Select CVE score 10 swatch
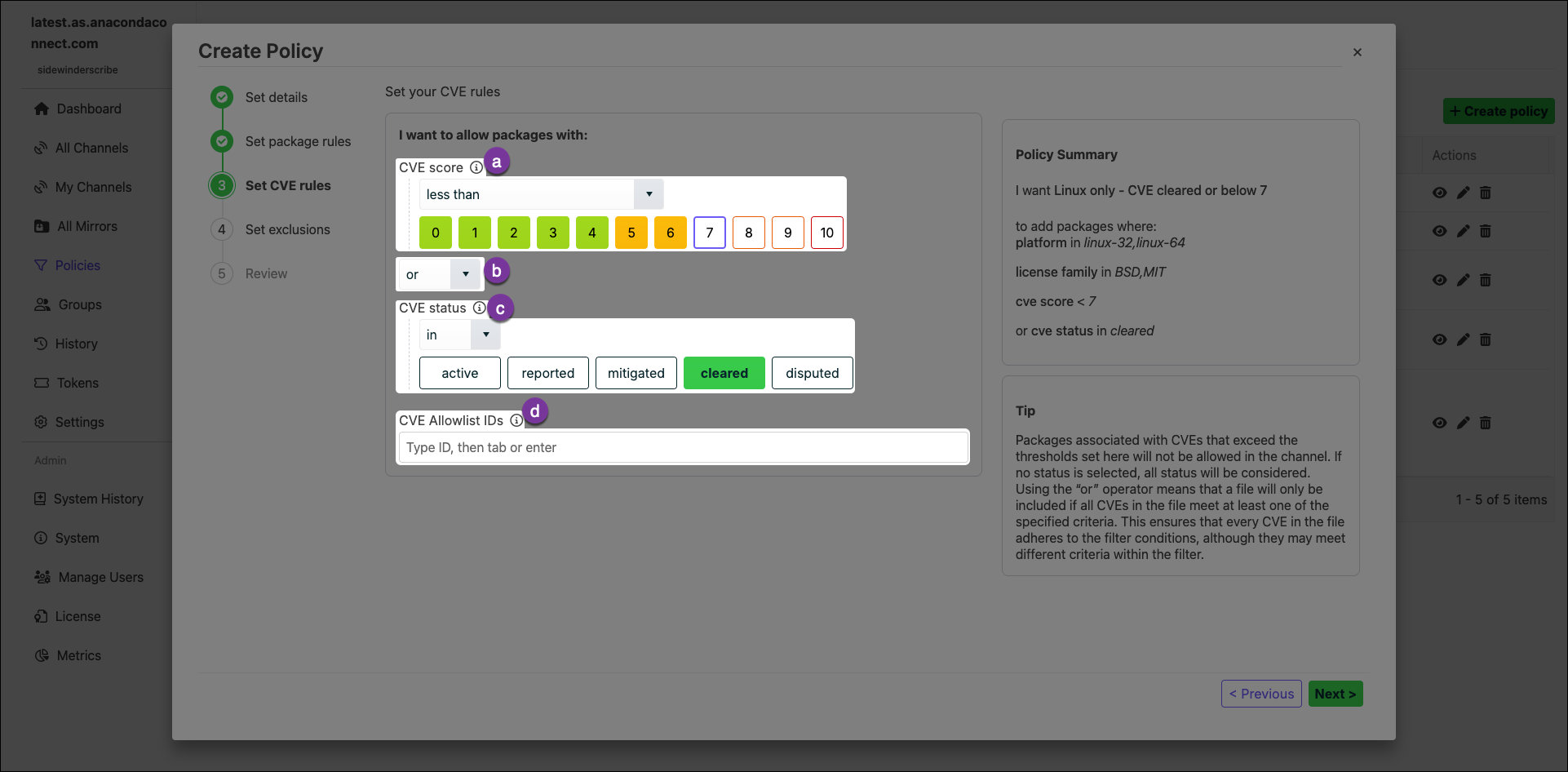Image resolution: width=1568 pixels, height=772 pixels. (x=827, y=233)
